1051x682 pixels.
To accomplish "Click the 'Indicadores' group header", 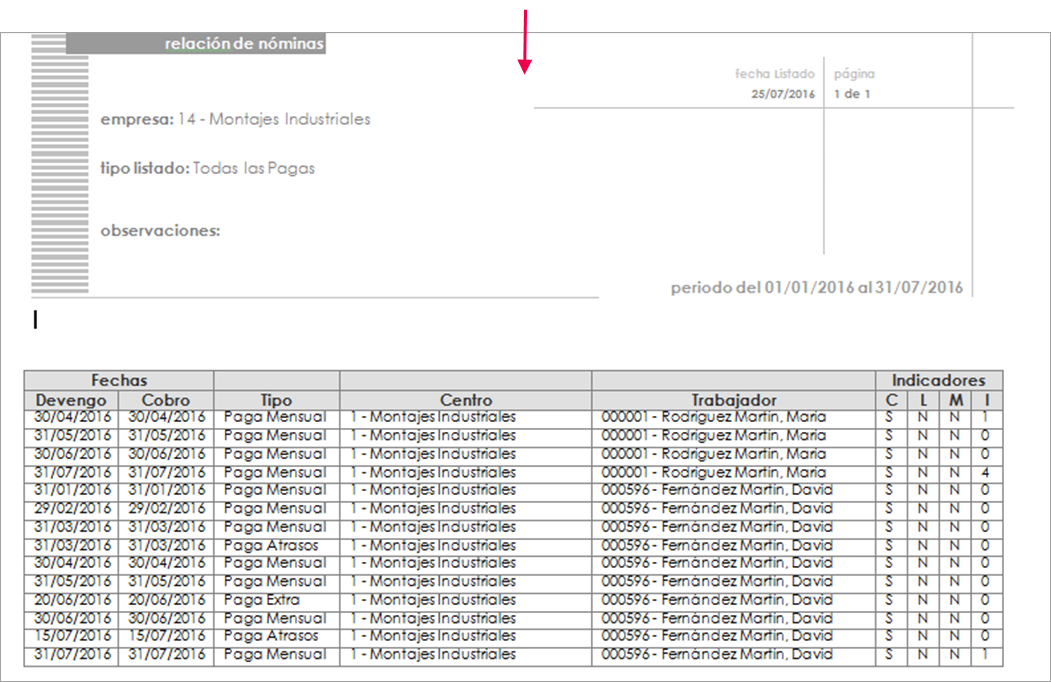I will 938,380.
